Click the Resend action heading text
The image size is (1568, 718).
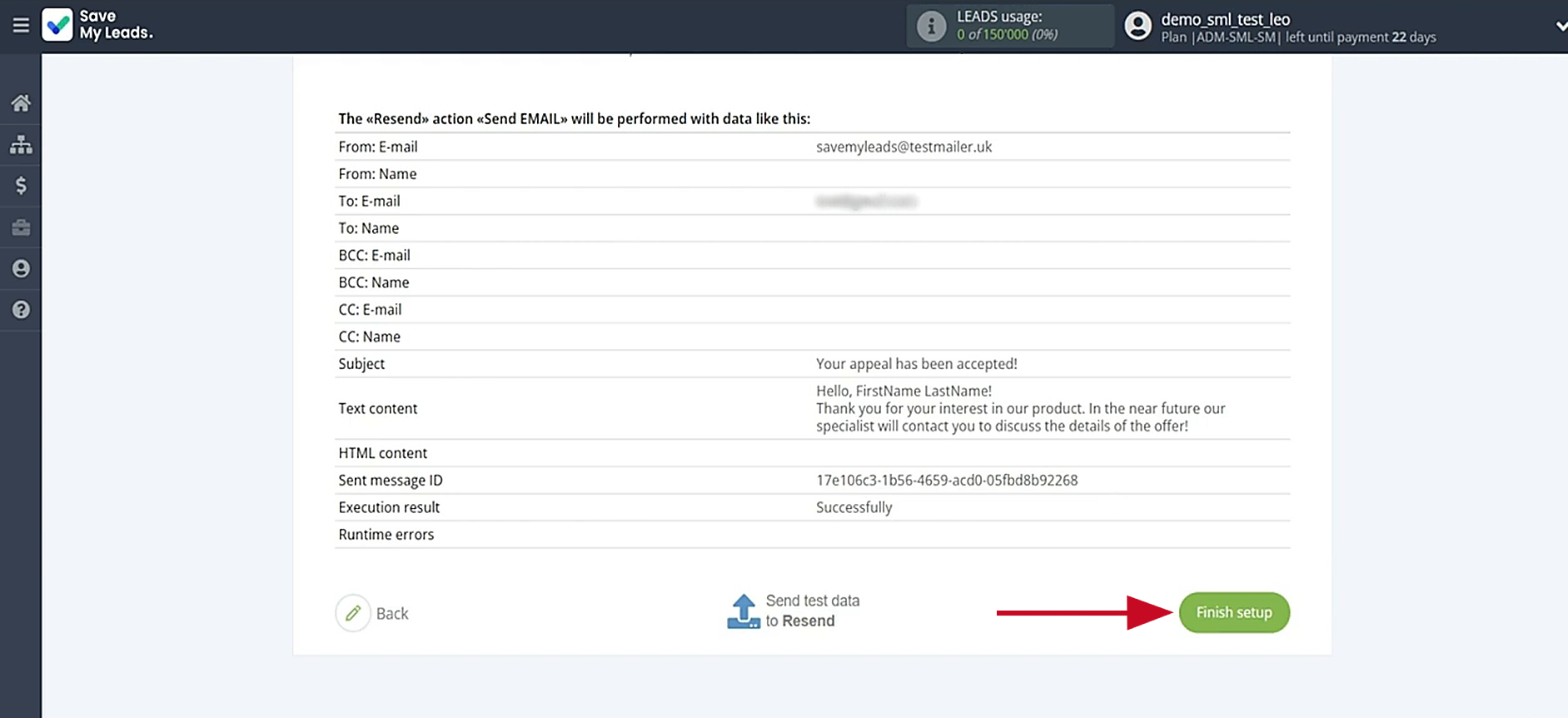click(x=575, y=118)
